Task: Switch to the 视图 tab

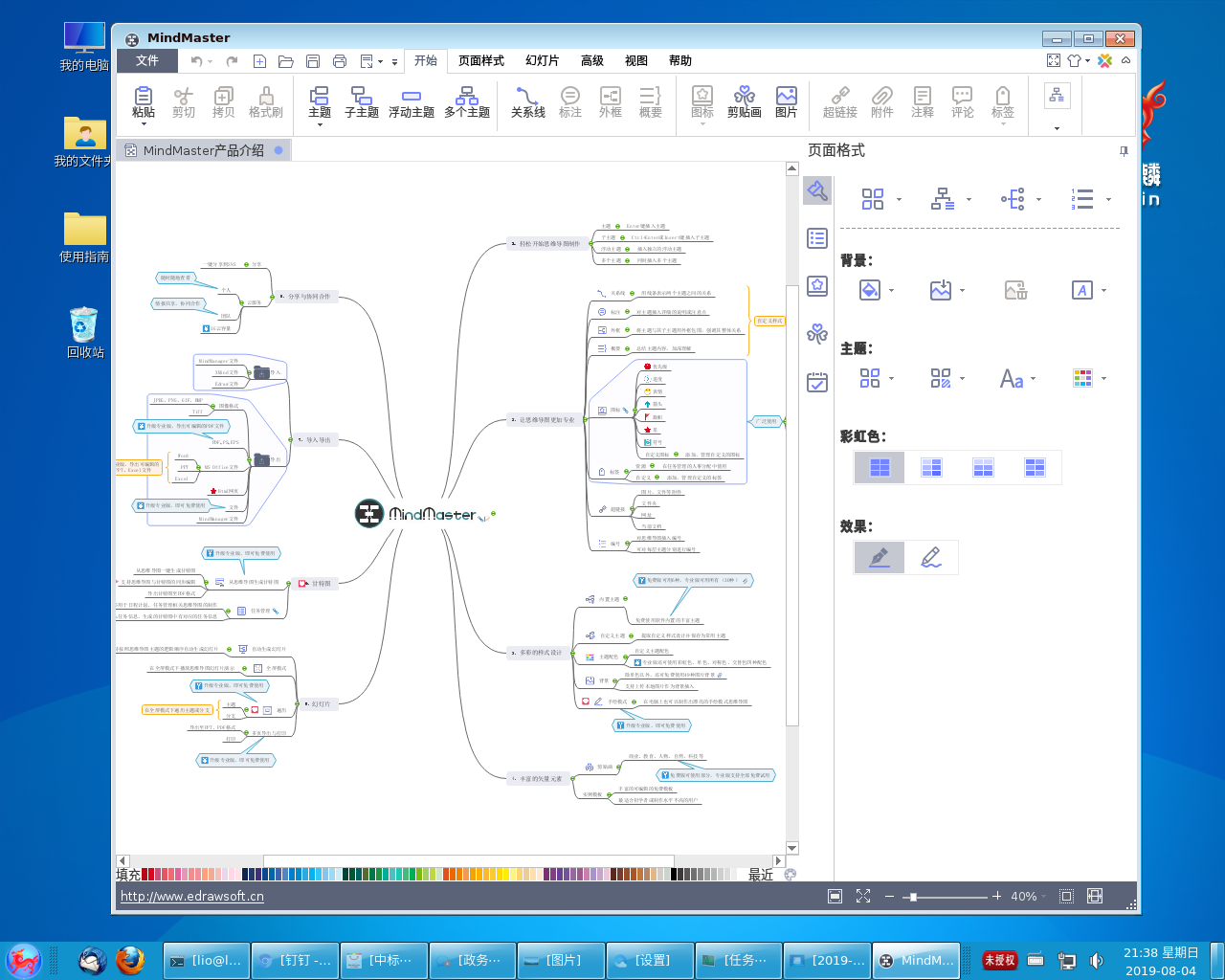Action: click(636, 60)
